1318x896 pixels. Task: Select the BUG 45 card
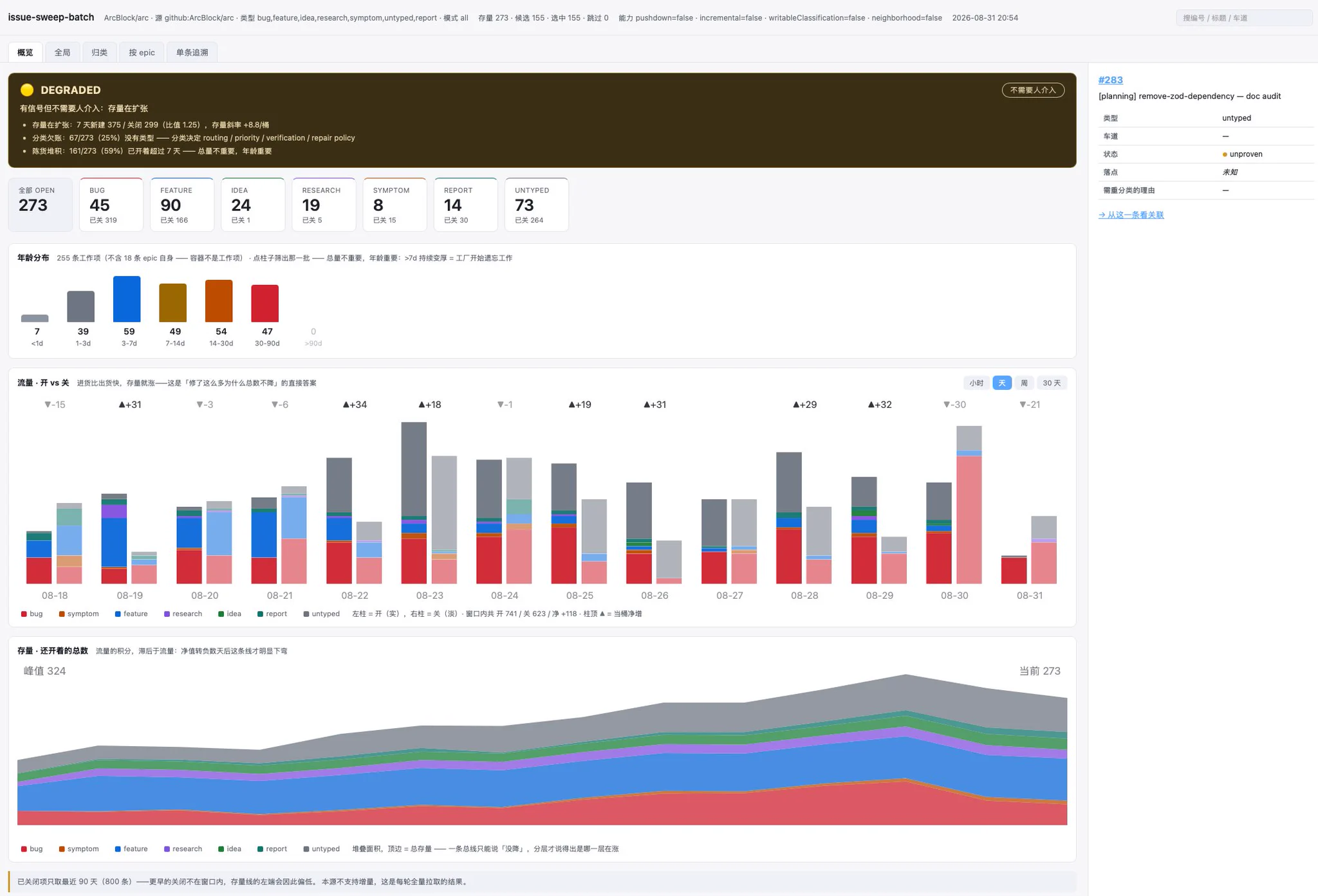(x=111, y=205)
